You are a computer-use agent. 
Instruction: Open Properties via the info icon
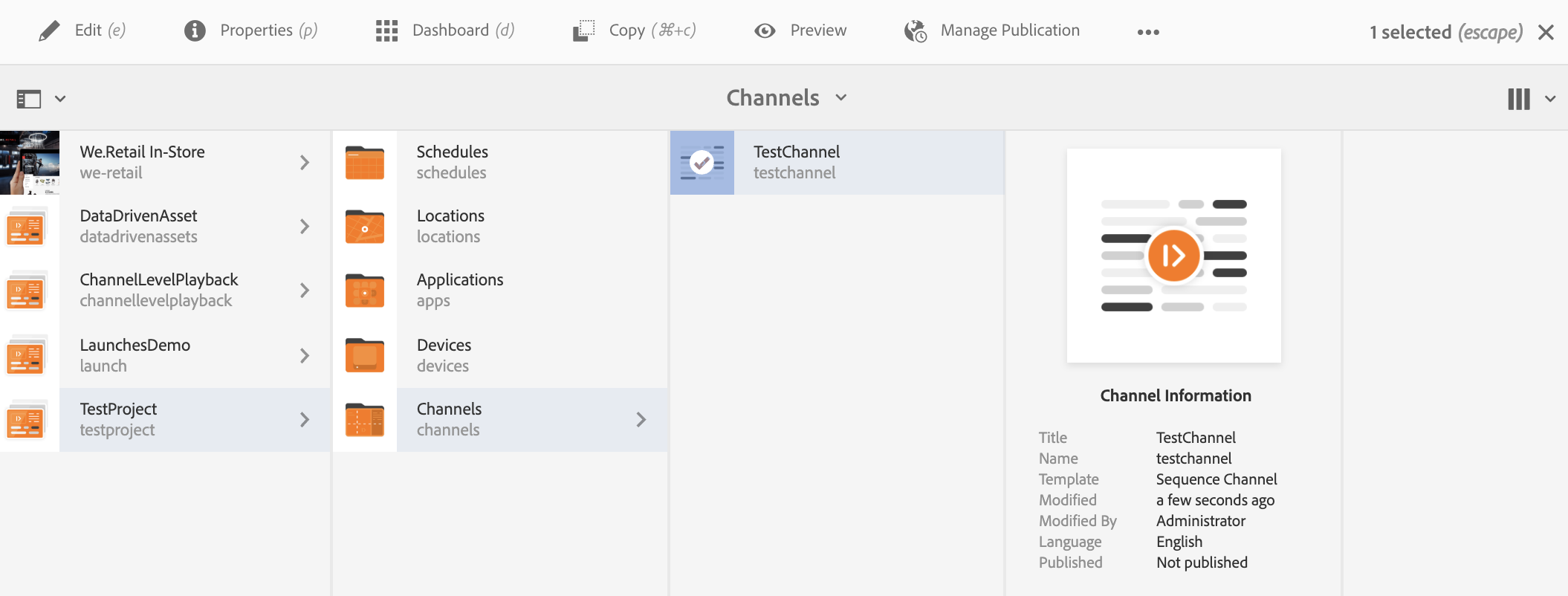(x=195, y=30)
